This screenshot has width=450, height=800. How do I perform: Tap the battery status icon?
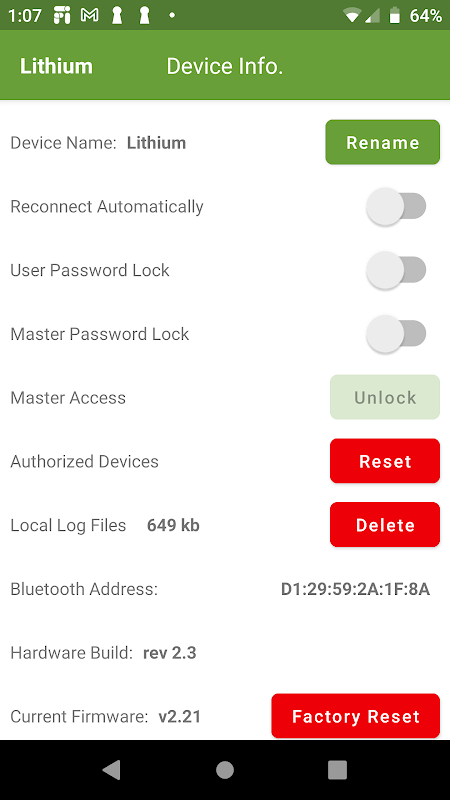[395, 16]
